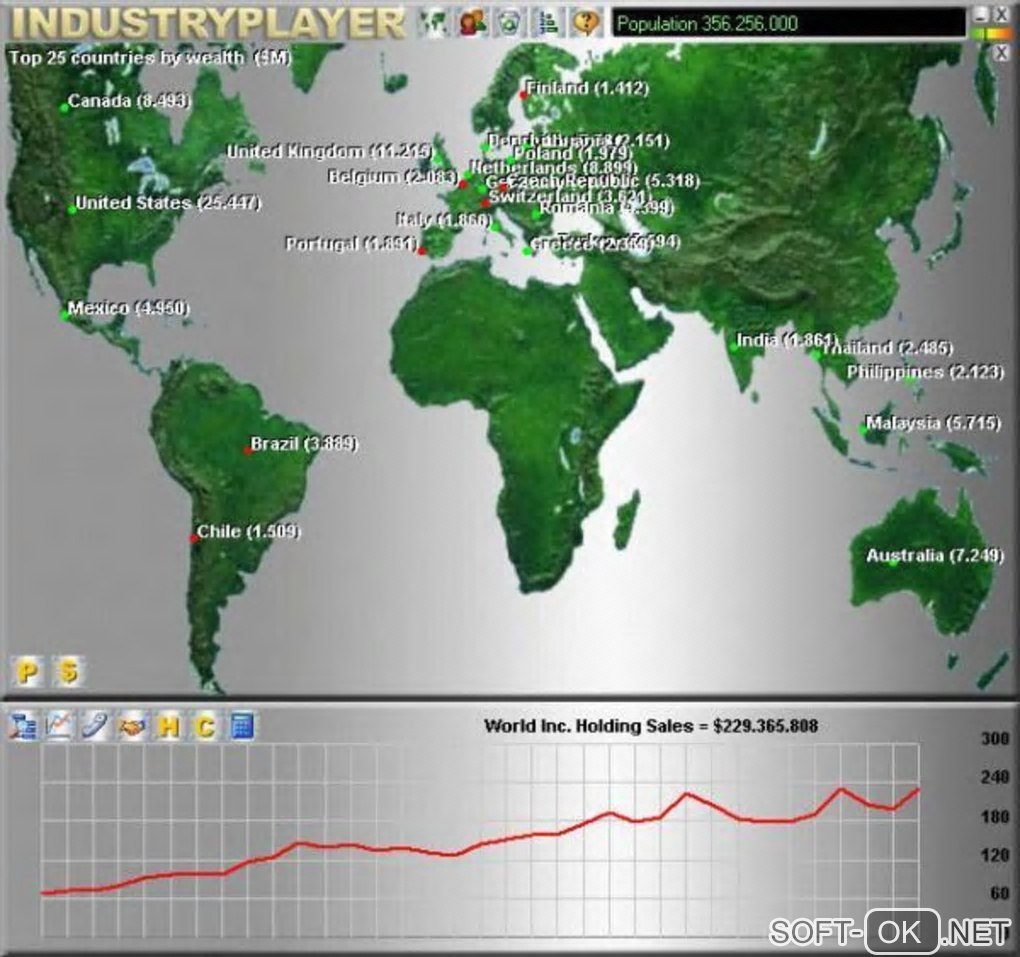Select Romania label on the map

(x=606, y=208)
